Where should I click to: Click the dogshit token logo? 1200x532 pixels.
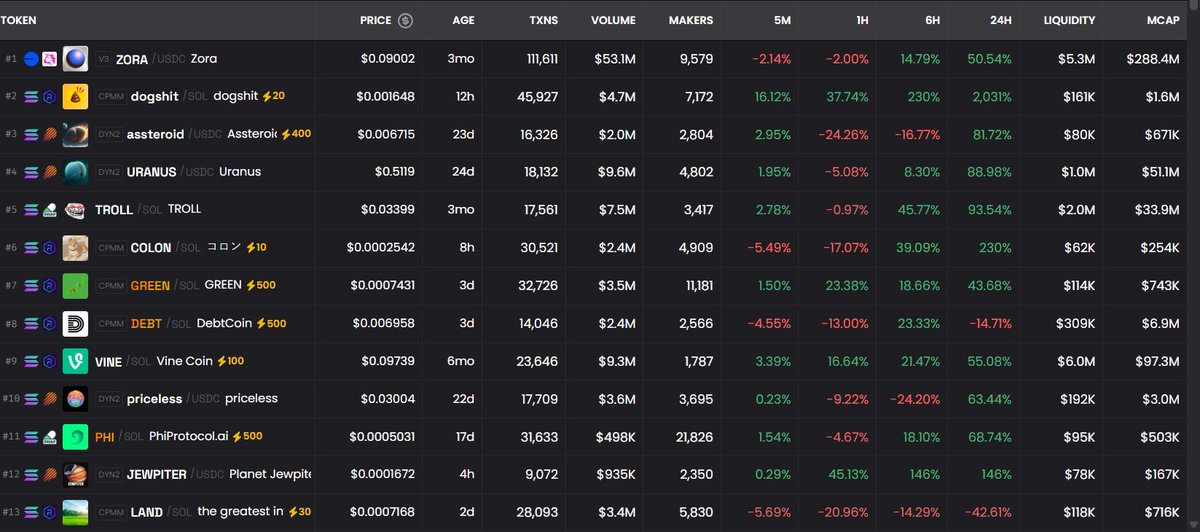tap(75, 97)
